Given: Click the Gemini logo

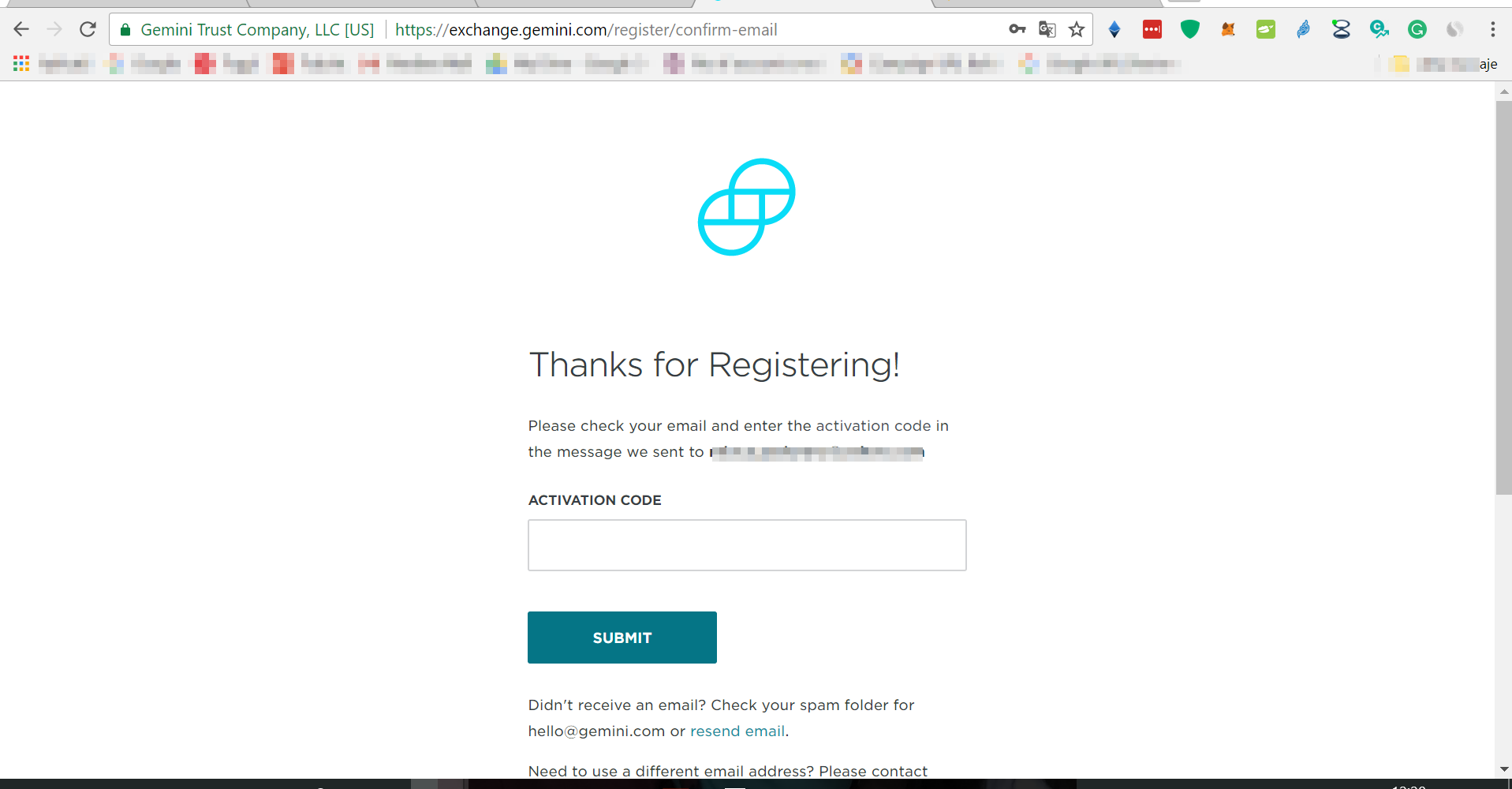Looking at the screenshot, I should [747, 207].
